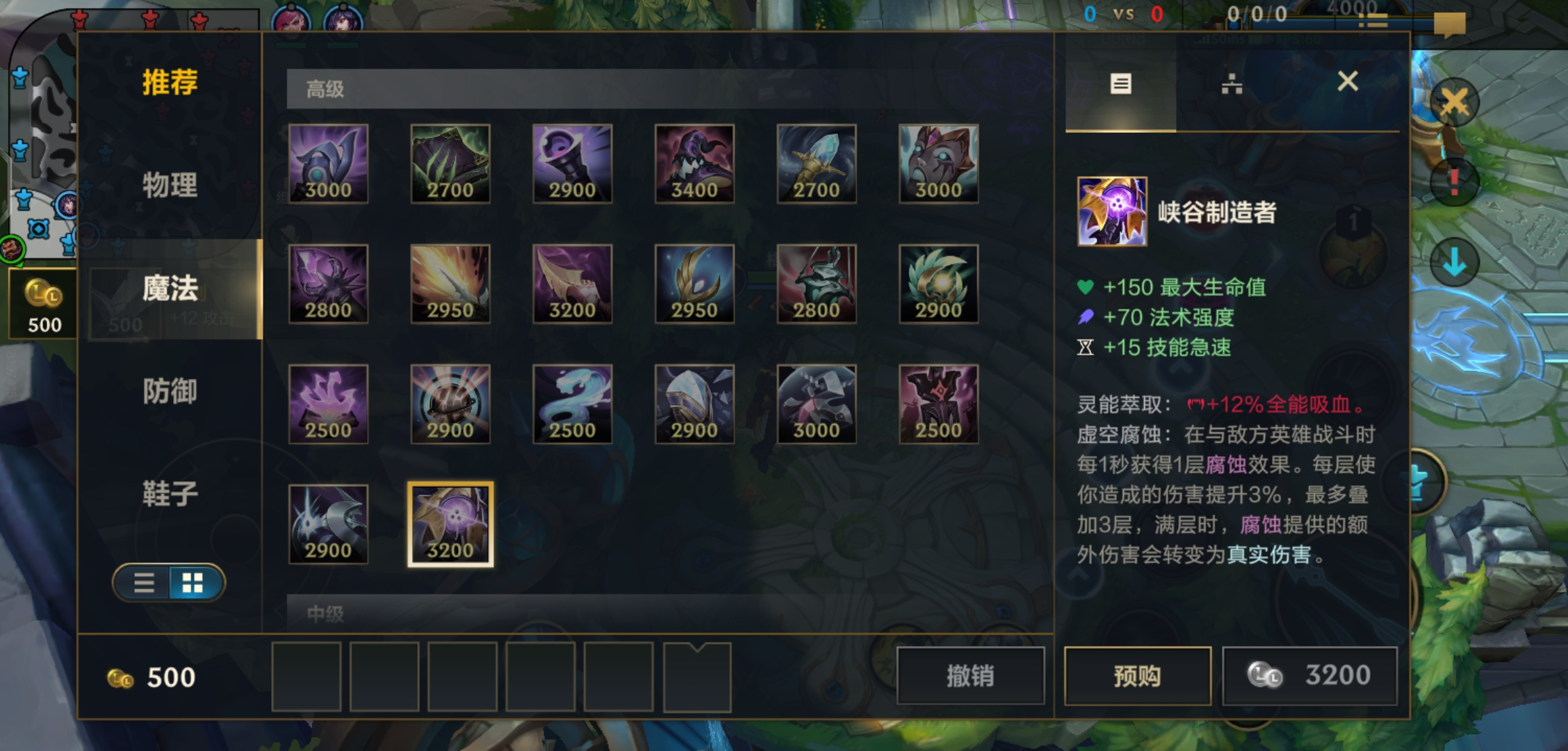Switch to grid view toggle
The image size is (1568, 751).
(193, 583)
